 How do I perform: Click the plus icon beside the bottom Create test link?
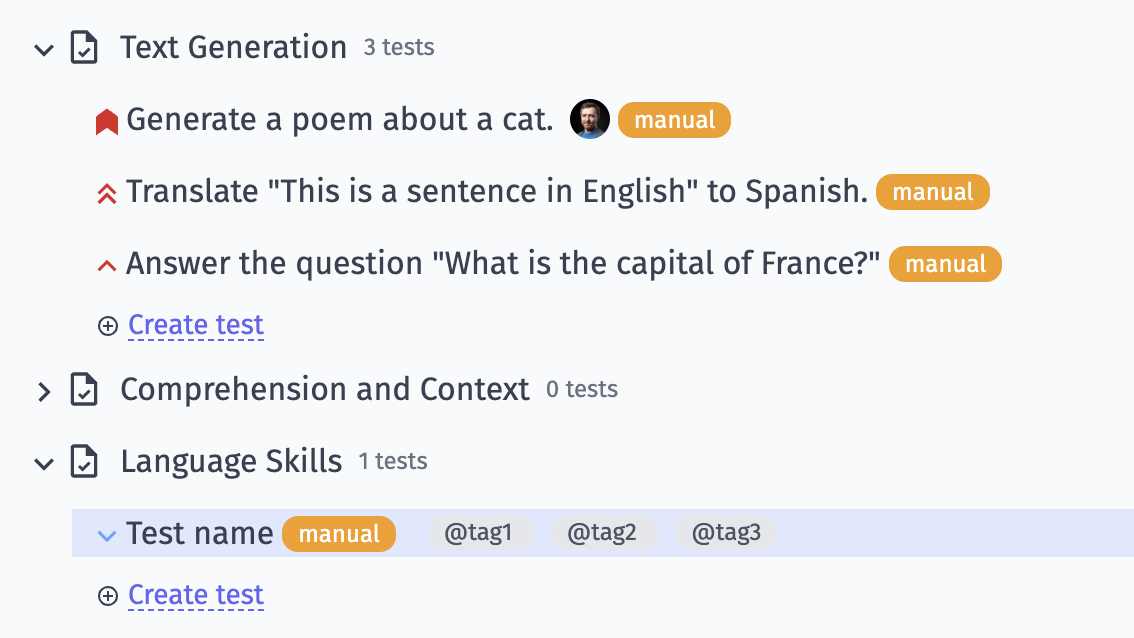coord(107,595)
